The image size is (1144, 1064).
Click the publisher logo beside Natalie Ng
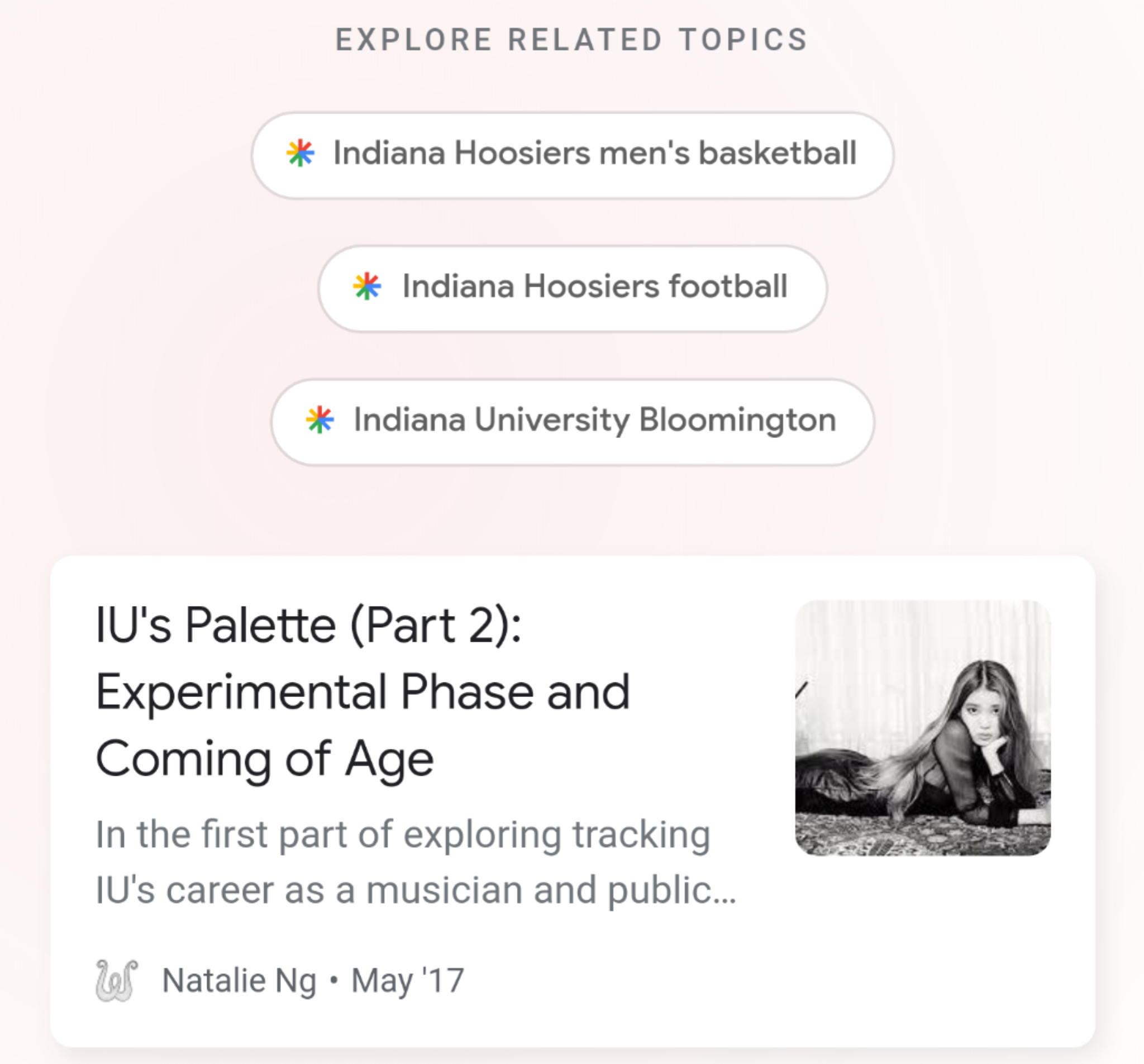tap(116, 980)
